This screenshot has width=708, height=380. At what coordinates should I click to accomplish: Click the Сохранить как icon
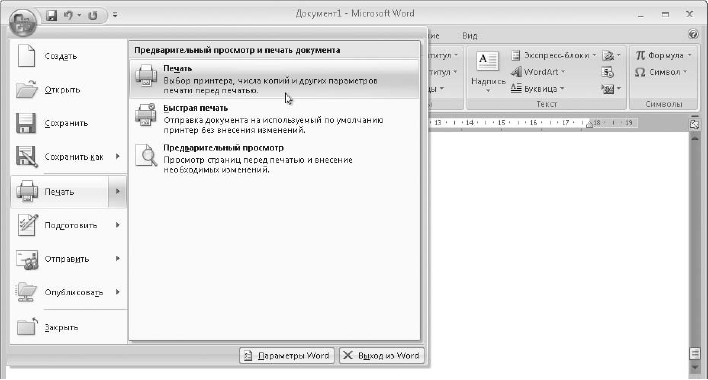26,157
